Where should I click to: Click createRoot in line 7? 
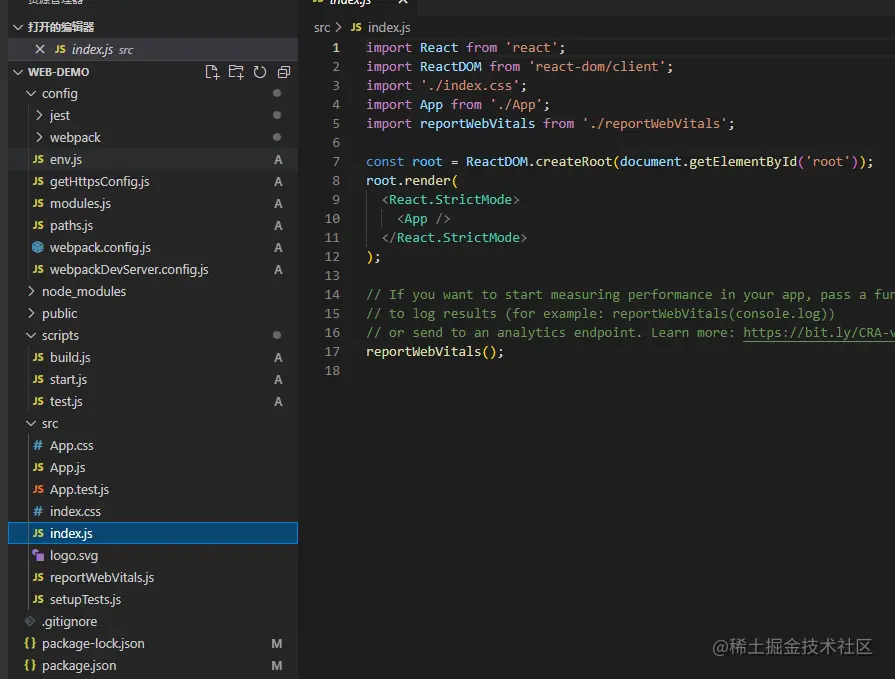(574, 161)
